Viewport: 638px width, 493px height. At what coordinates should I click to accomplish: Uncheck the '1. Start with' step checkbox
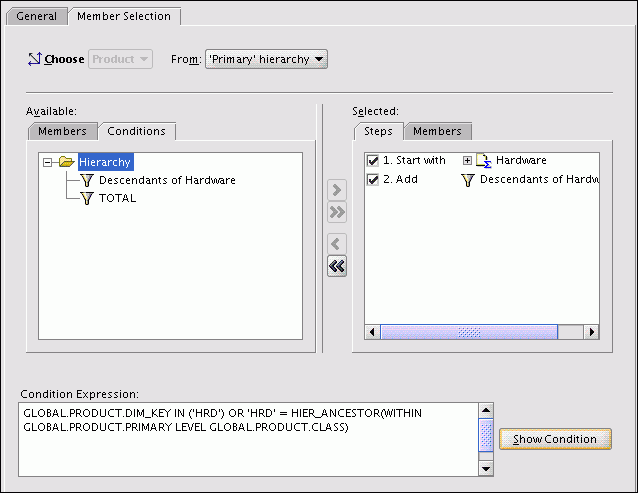372,160
